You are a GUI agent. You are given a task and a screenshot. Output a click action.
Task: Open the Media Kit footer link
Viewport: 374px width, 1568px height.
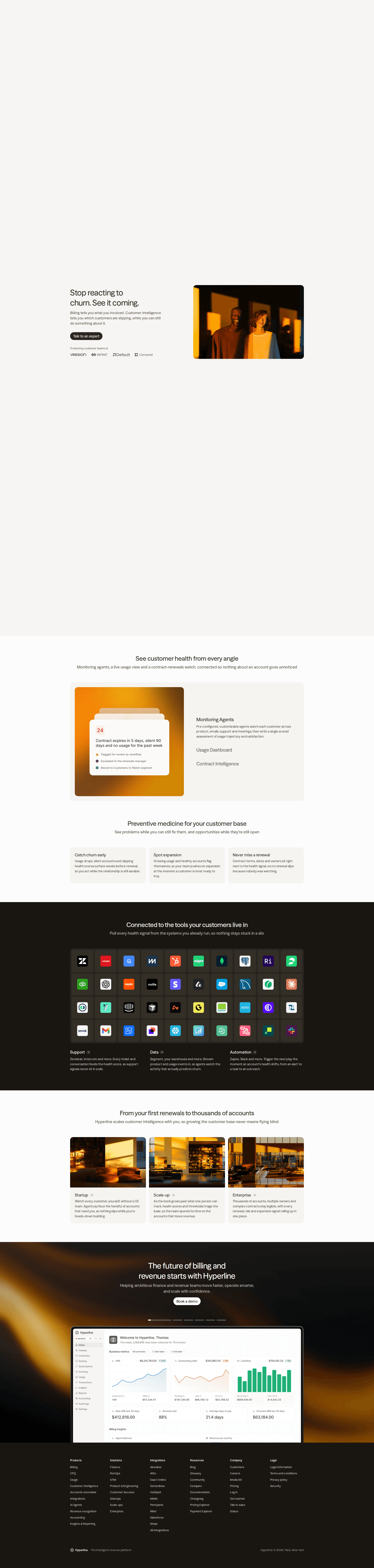[x=236, y=1480]
